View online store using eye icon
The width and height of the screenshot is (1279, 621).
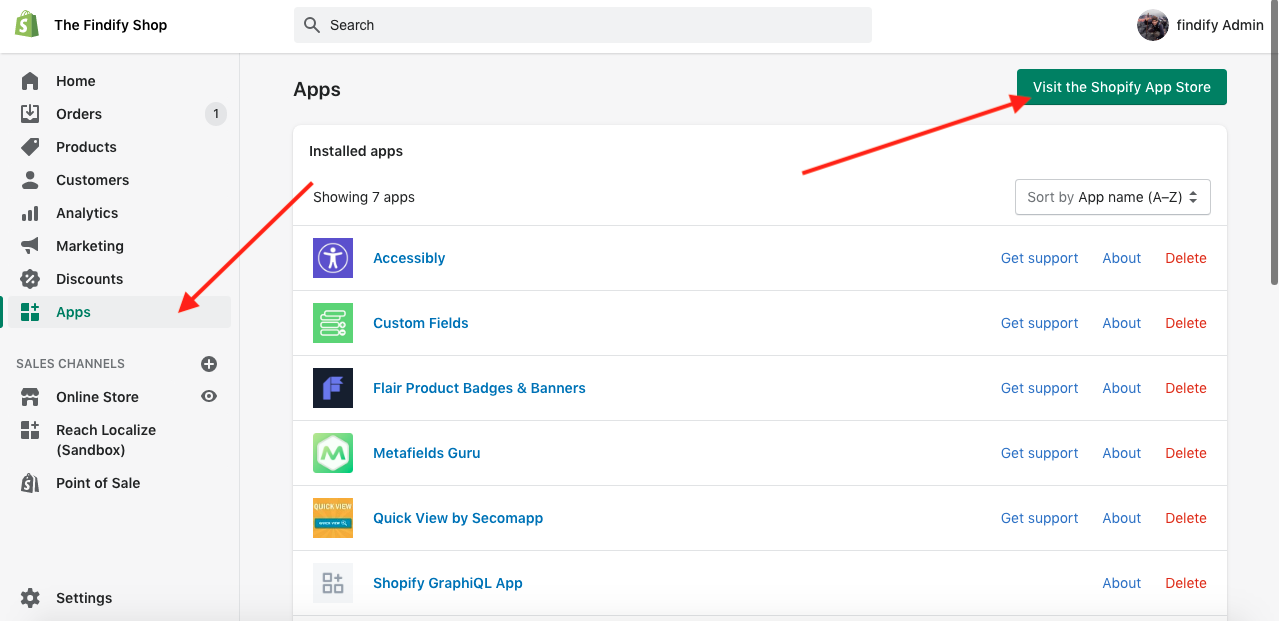[209, 397]
